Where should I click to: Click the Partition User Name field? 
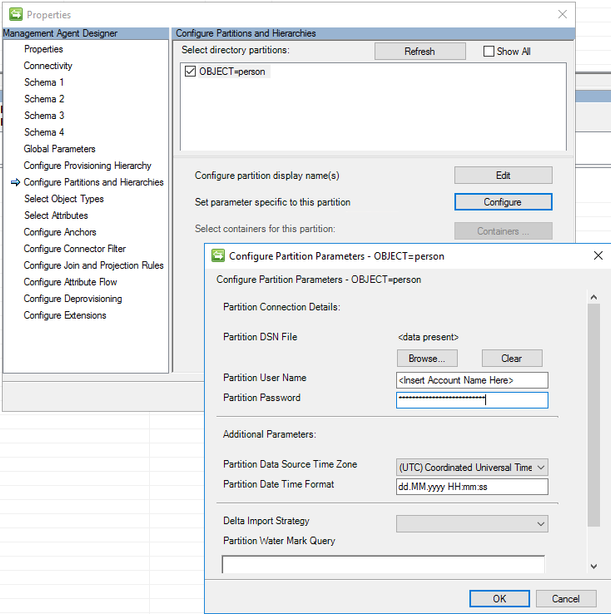pos(472,380)
